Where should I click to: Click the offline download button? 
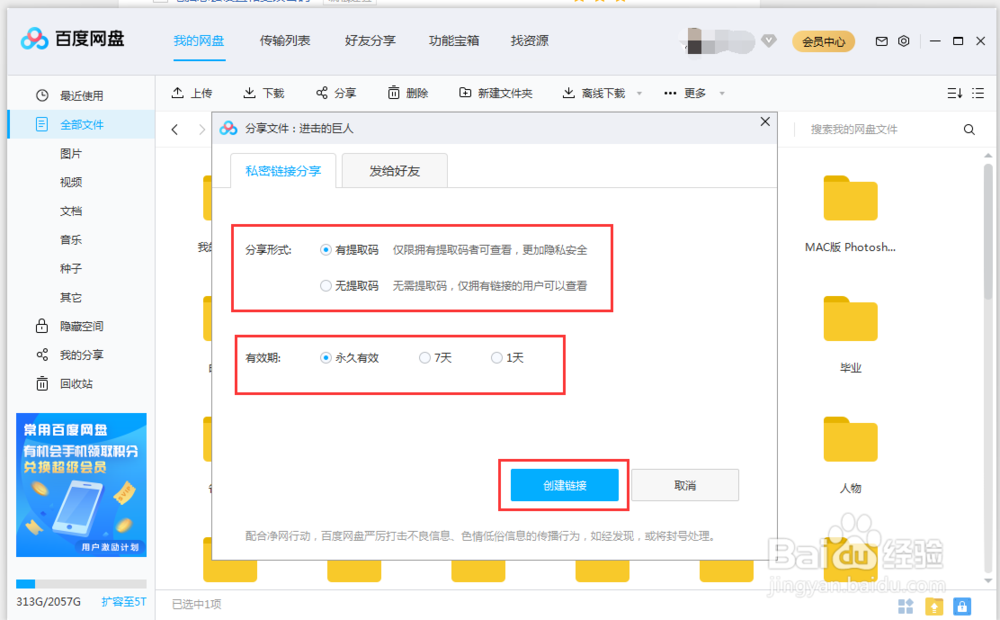tap(594, 93)
